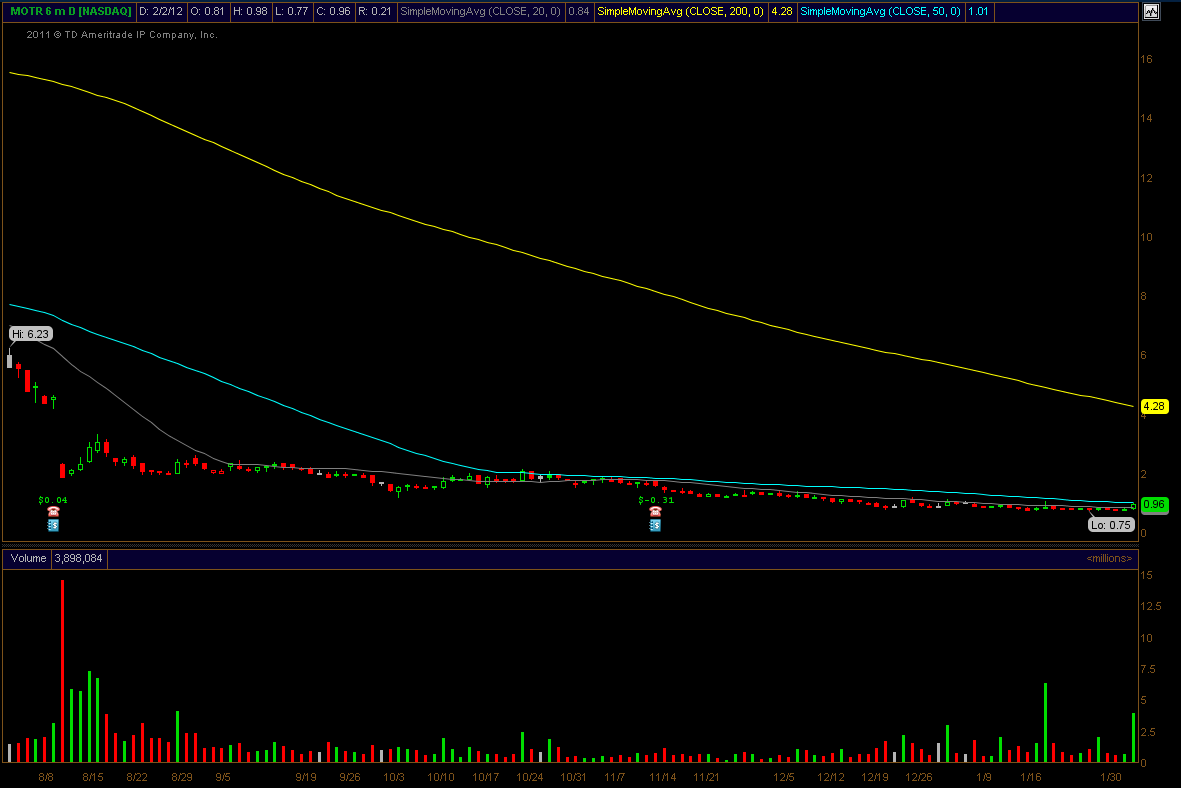Click the 0.84 value of the 20 SMA
Screen dimensions: 1181x788
coord(578,11)
